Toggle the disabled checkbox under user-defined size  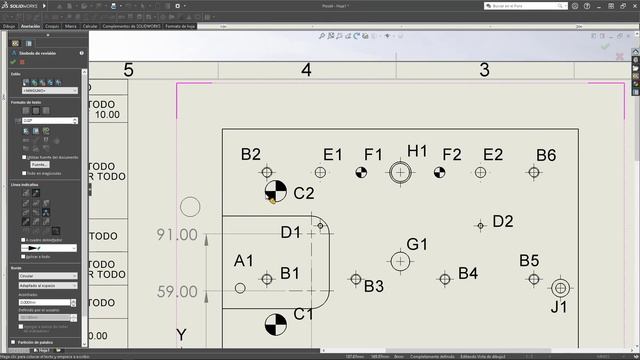click(x=21, y=327)
